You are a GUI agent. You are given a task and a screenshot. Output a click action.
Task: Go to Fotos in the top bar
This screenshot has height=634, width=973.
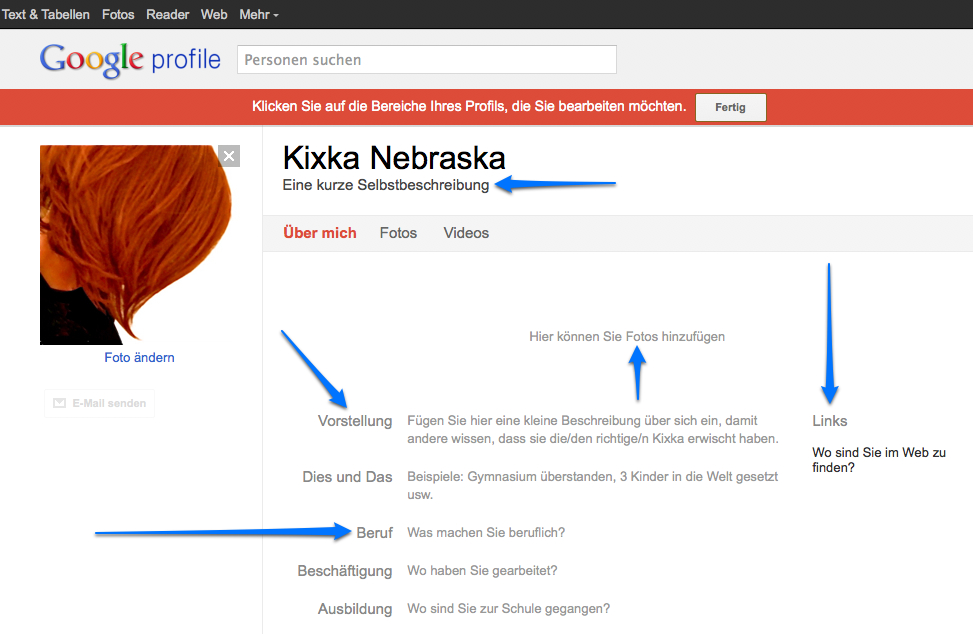[x=118, y=14]
